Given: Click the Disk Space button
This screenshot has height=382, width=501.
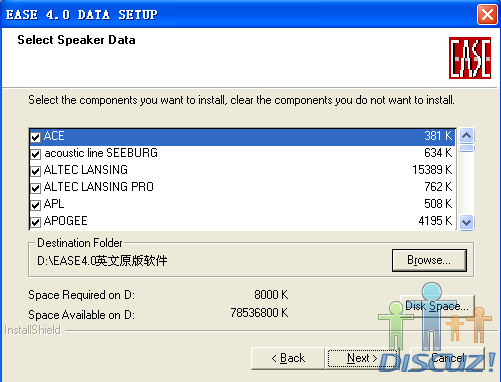Looking at the screenshot, I should coord(437,306).
